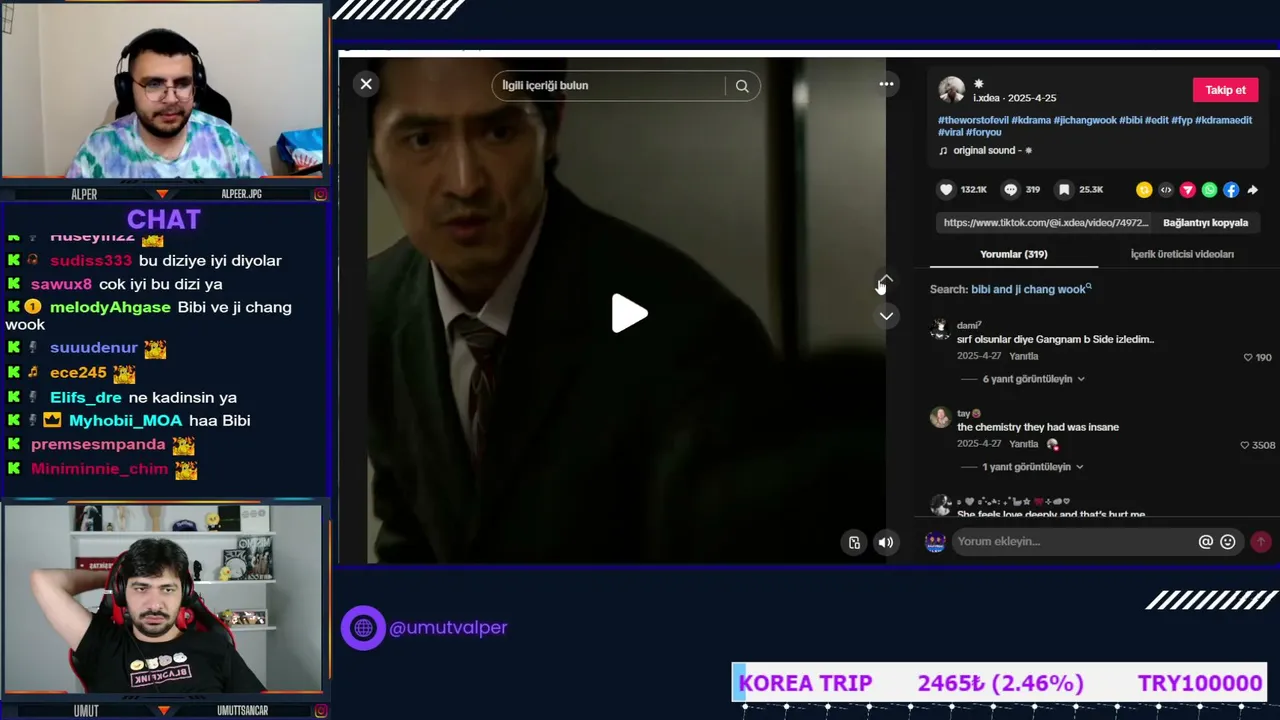Viewport: 1280px width, 720px height.
Task: Open tay's commenter avatar
Action: coord(940,417)
